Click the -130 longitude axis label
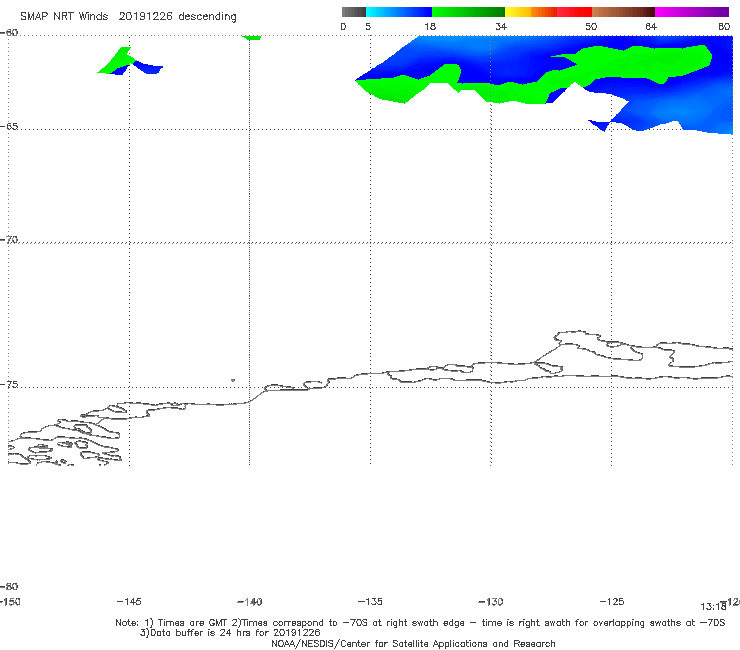Screen dimensions: 740x650 (491, 602)
